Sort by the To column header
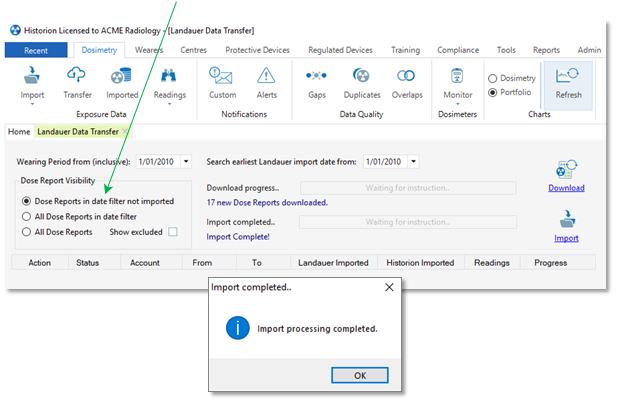Image resolution: width=618 pixels, height=404 pixels. click(x=263, y=263)
